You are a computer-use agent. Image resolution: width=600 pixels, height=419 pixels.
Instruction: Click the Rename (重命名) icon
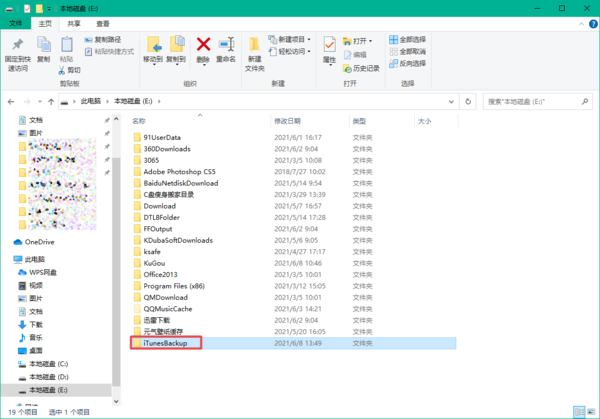point(226,44)
